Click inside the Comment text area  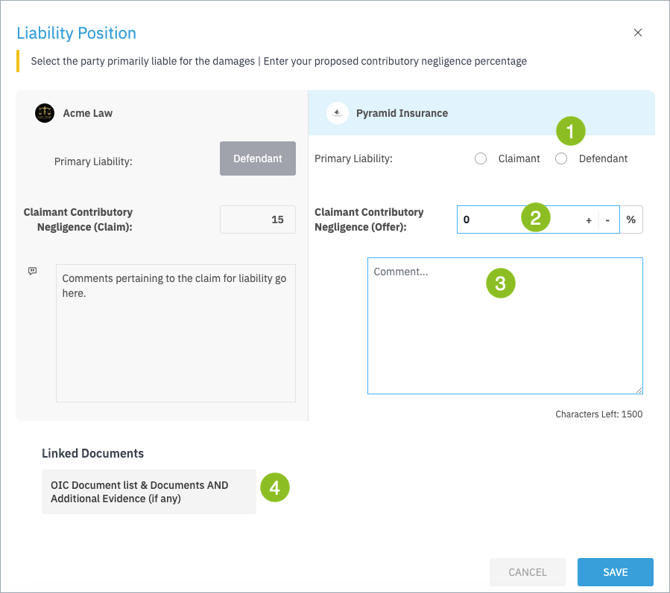pyautogui.click(x=505, y=326)
